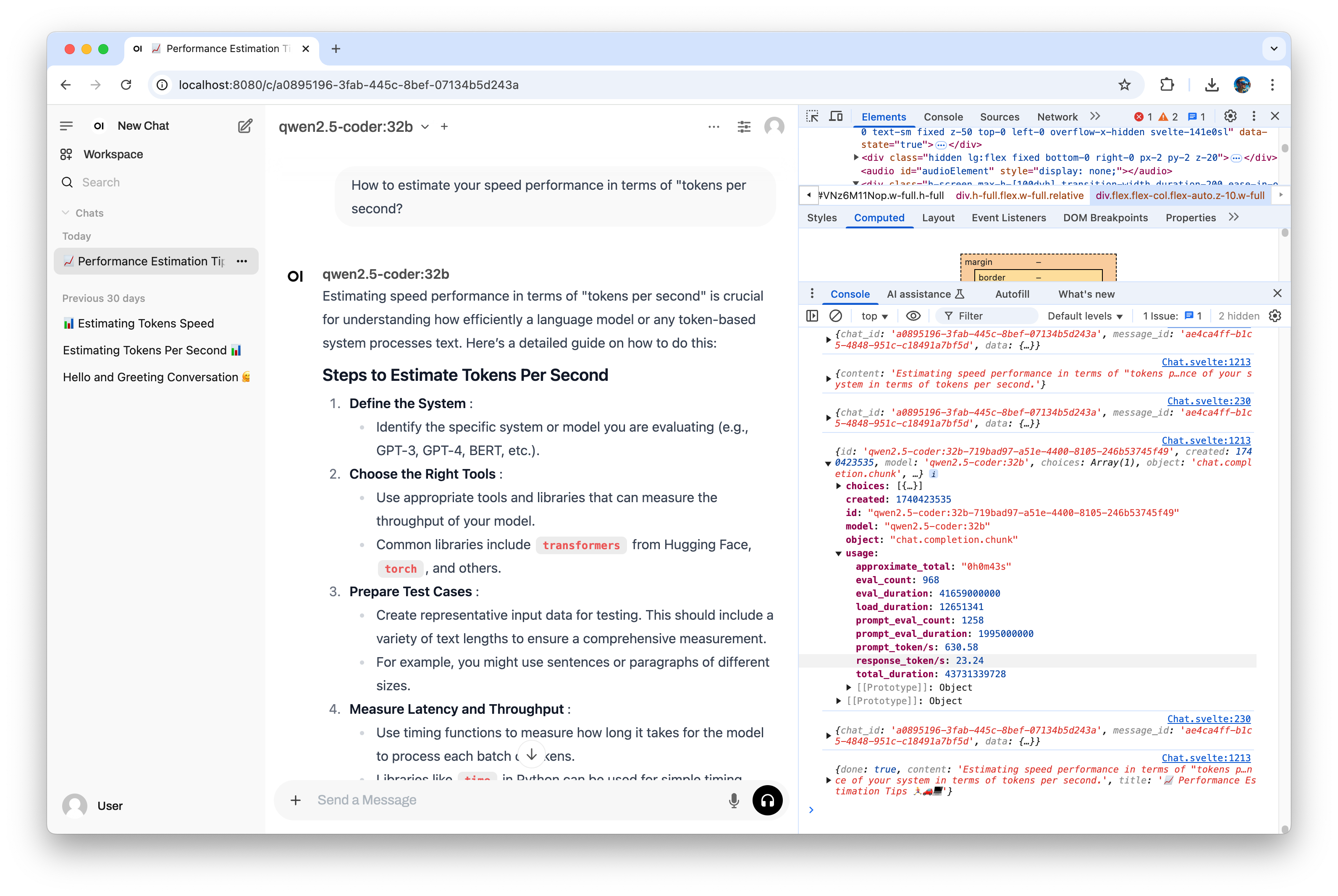Toggle the live expression eye icon

coord(913,315)
